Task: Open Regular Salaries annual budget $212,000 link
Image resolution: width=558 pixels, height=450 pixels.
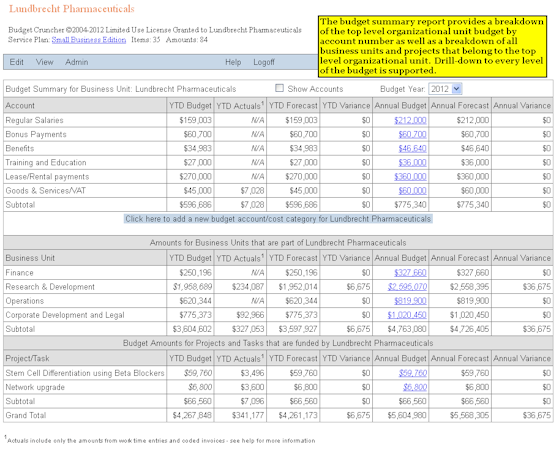Action: coord(410,120)
